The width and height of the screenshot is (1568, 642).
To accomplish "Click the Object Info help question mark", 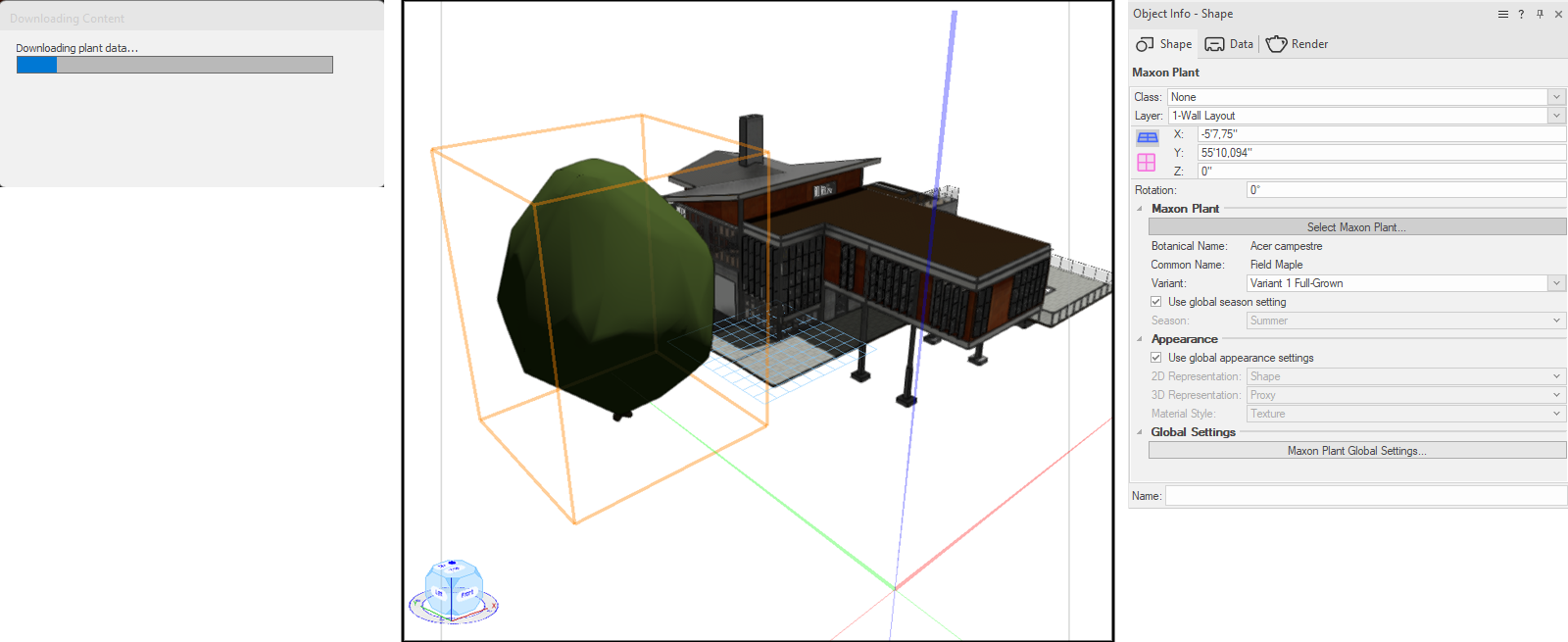I will [x=1521, y=14].
